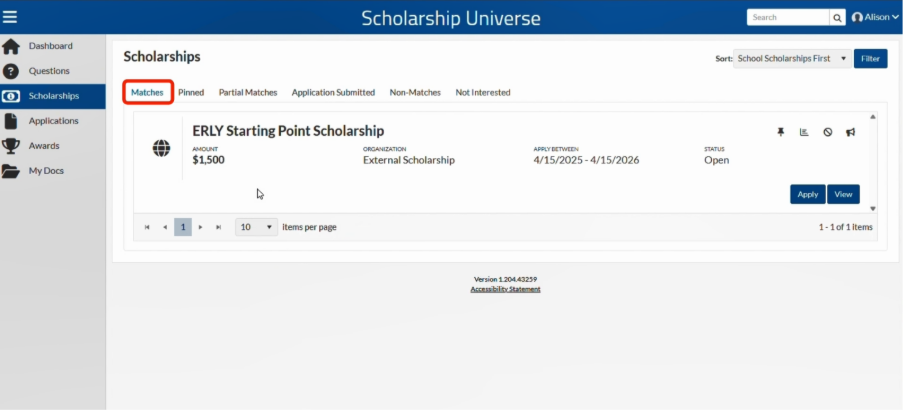Image resolution: width=903 pixels, height=411 pixels.
Task: Mark scholarship as not interested icon
Action: click(x=828, y=132)
